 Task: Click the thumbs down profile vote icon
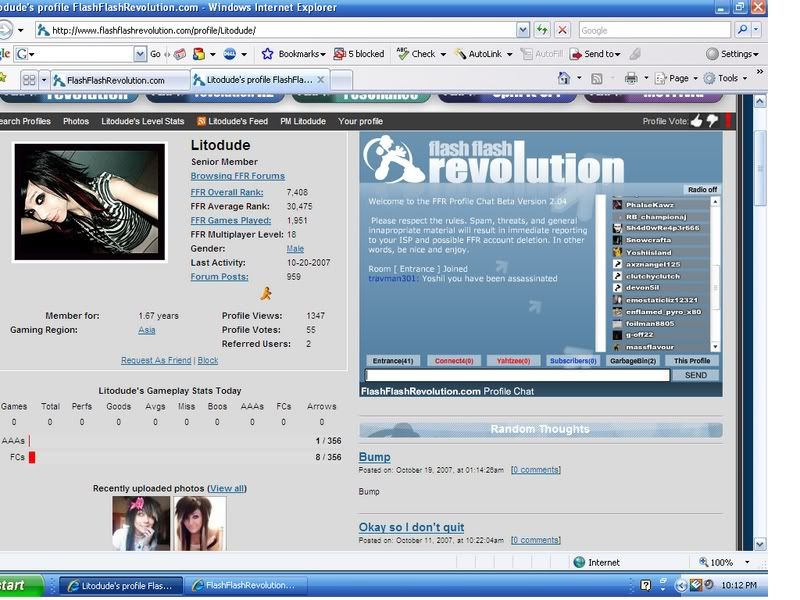[x=712, y=121]
